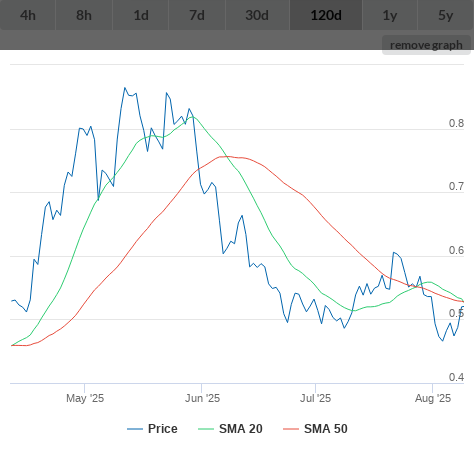This screenshot has width=474, height=455.
Task: Click the Aug '25 axis marker
Action: tap(433, 398)
